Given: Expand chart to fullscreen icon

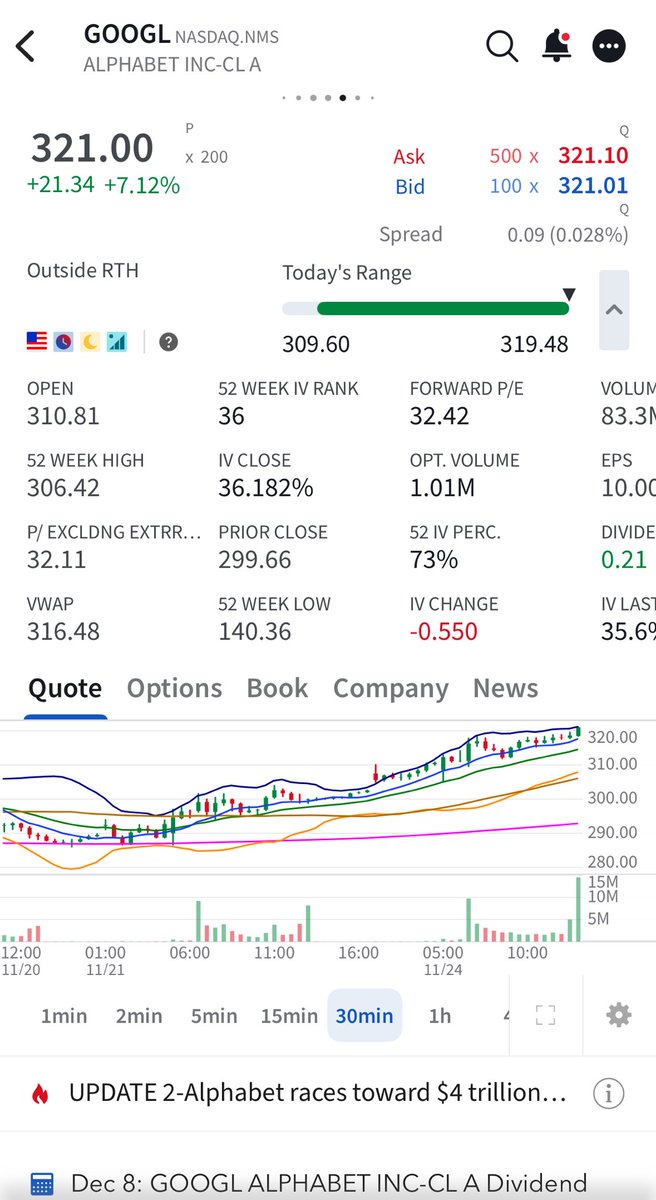Looking at the screenshot, I should (x=545, y=1015).
